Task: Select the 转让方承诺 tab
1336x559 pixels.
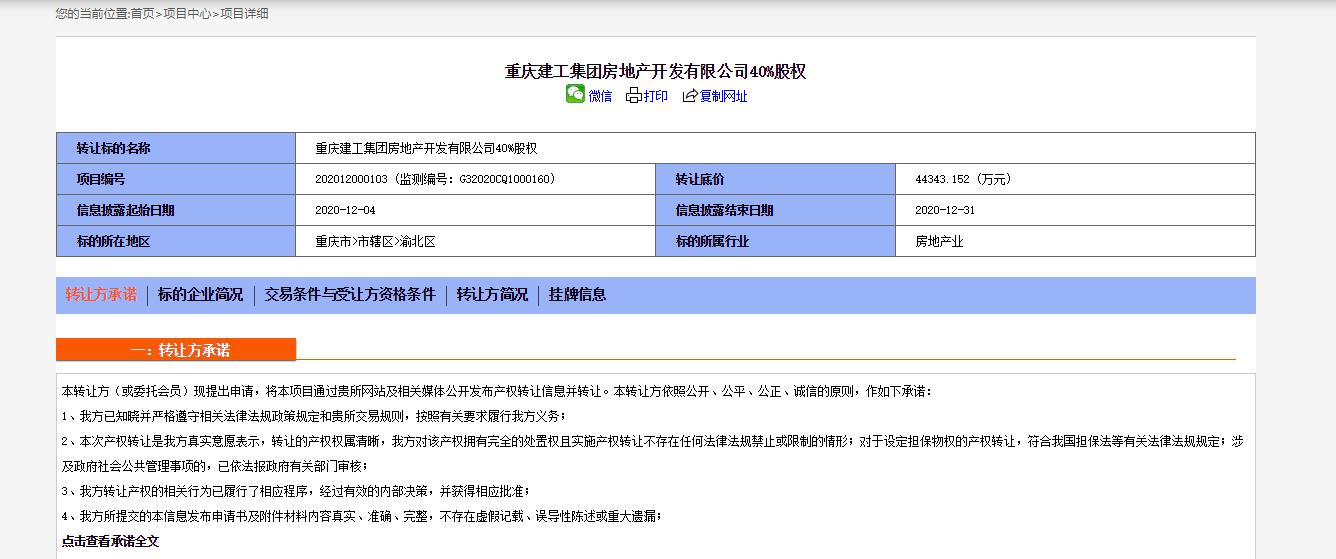Action: coord(101,295)
